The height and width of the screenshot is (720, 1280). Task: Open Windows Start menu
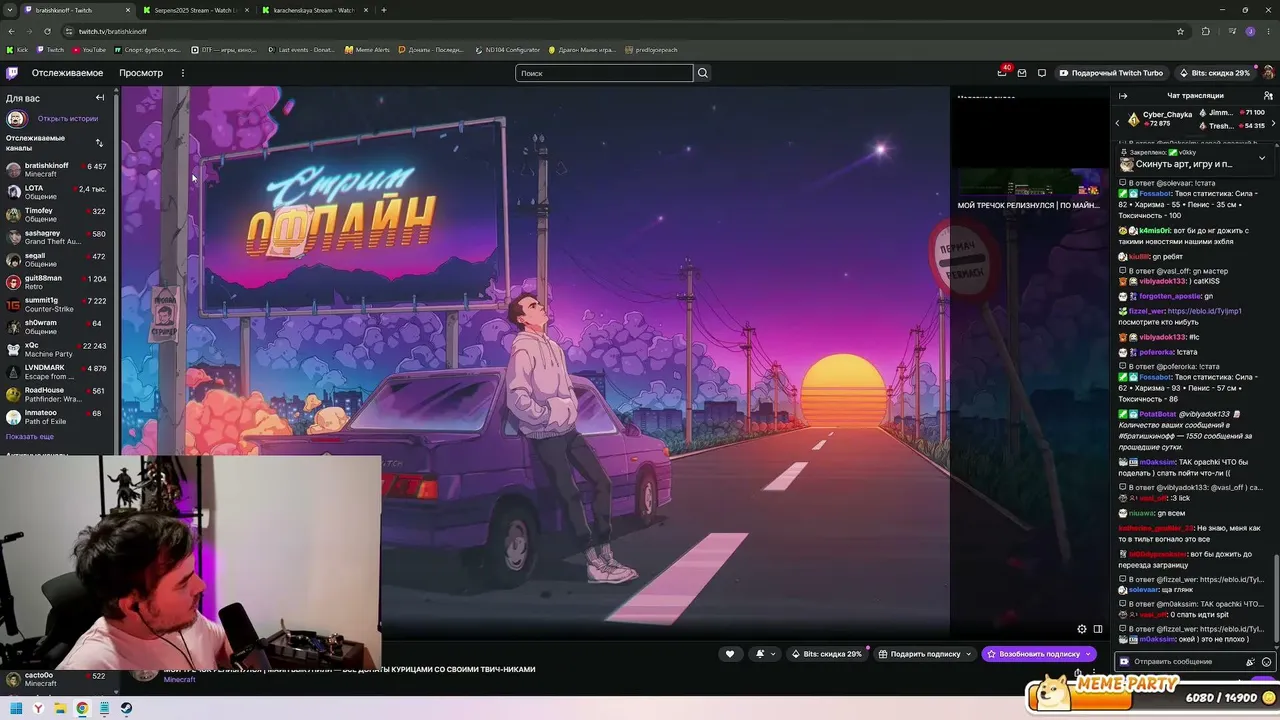click(x=15, y=708)
